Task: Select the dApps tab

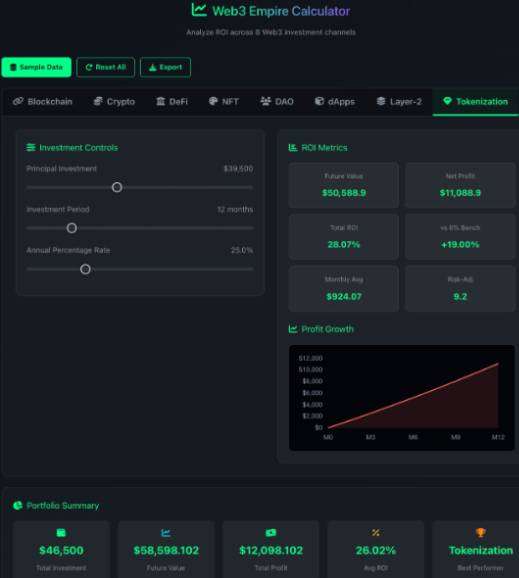Action: [x=335, y=101]
